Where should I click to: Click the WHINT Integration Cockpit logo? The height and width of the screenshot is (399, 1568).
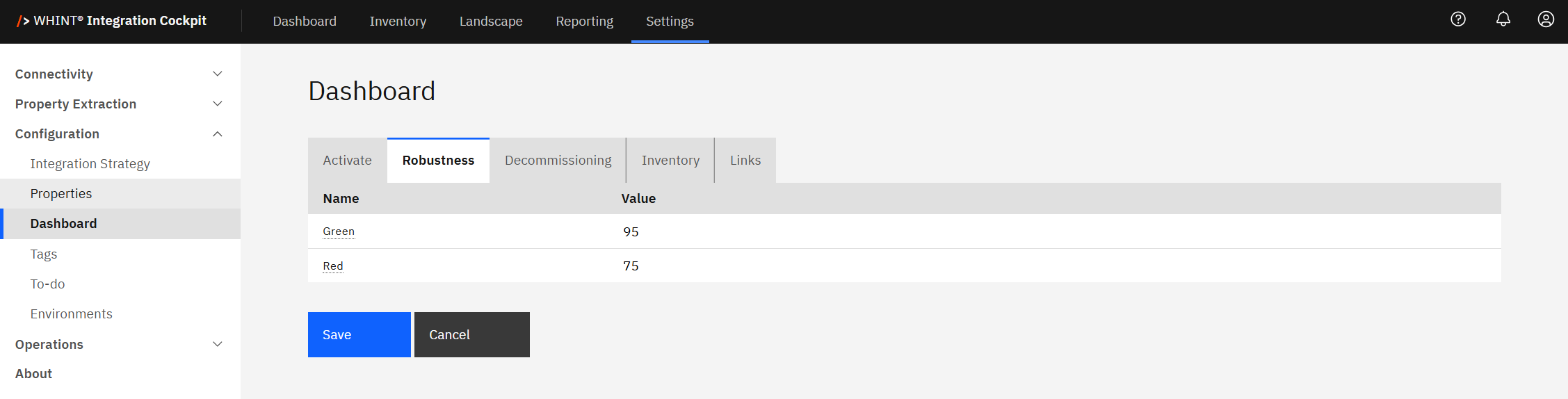coord(112,21)
